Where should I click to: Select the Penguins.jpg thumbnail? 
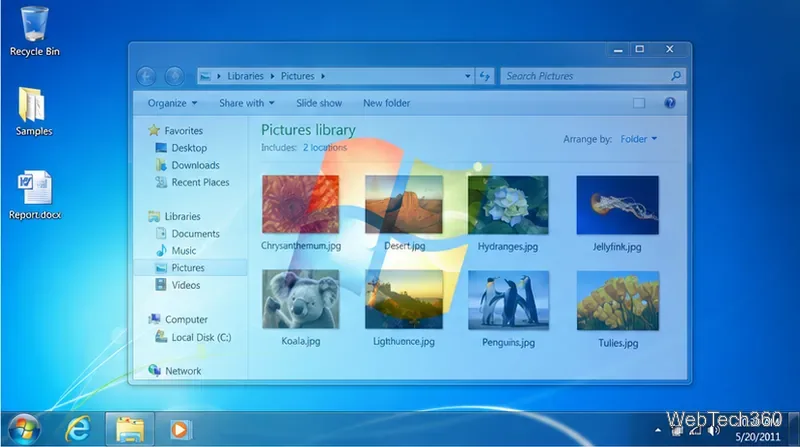pyautogui.click(x=508, y=300)
